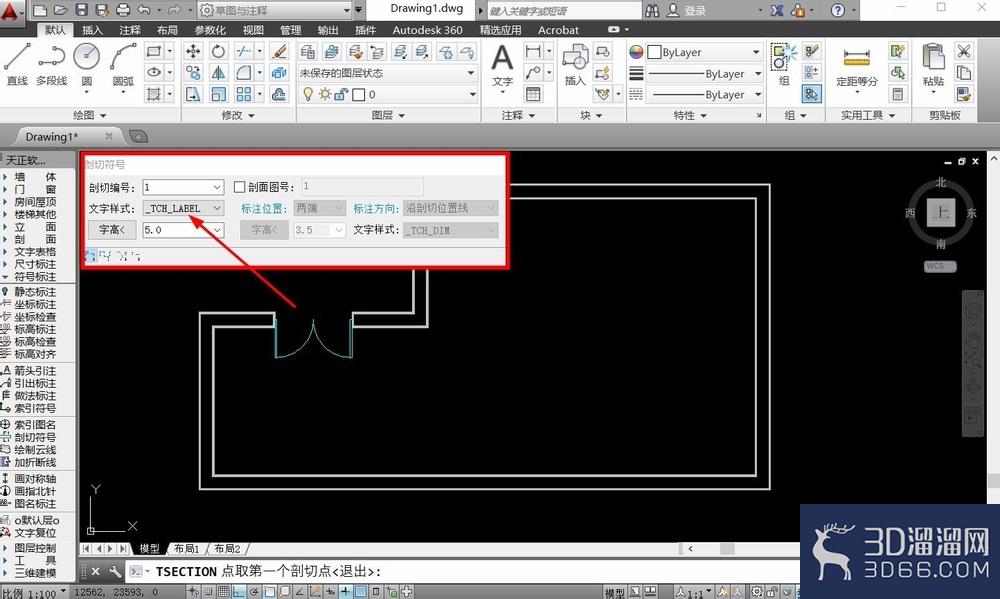
Task: Select the 圆 circle tool
Action: (x=86, y=63)
